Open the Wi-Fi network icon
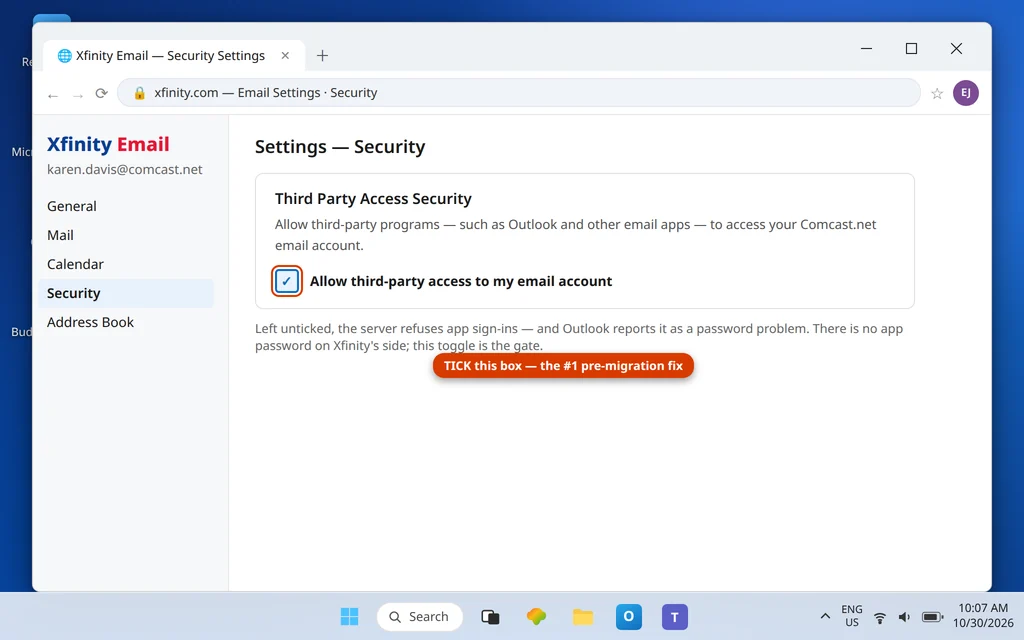This screenshot has width=1024, height=640. [x=880, y=617]
